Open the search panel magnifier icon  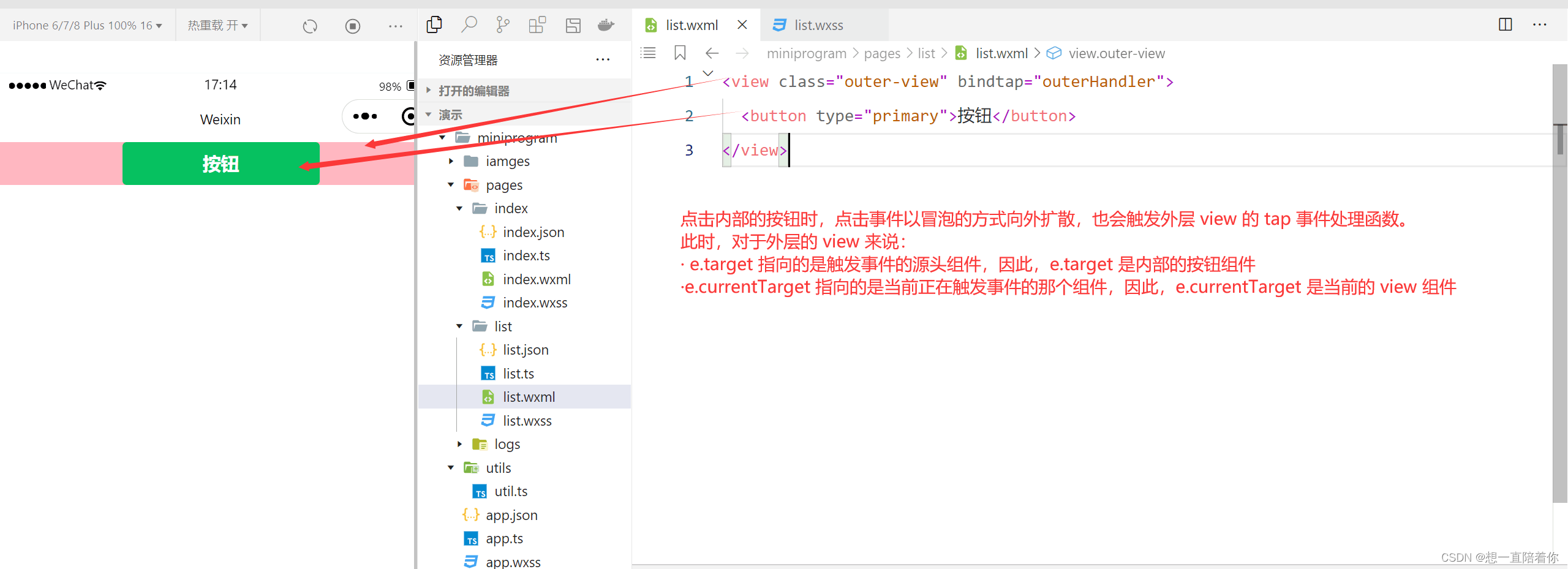click(469, 24)
